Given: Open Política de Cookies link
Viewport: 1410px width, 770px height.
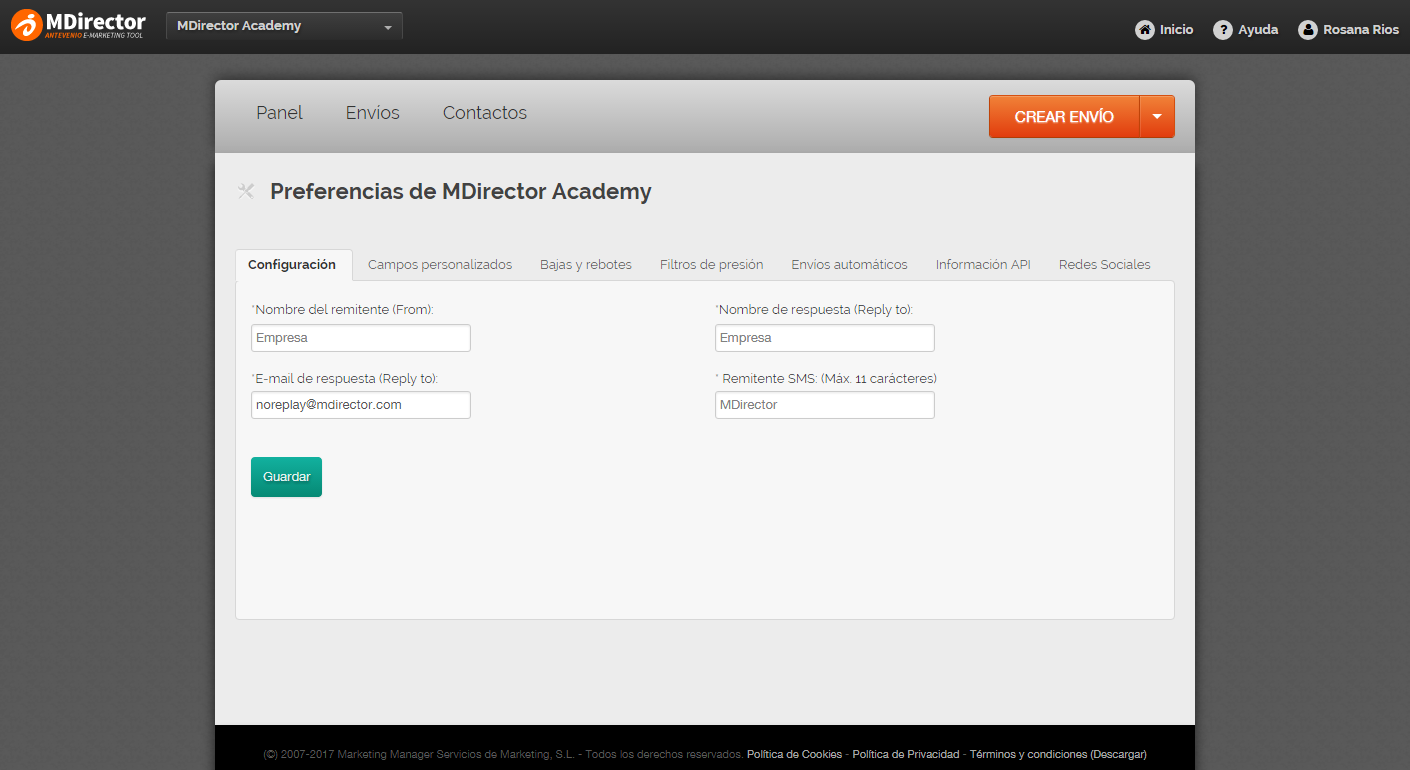Looking at the screenshot, I should tap(794, 754).
